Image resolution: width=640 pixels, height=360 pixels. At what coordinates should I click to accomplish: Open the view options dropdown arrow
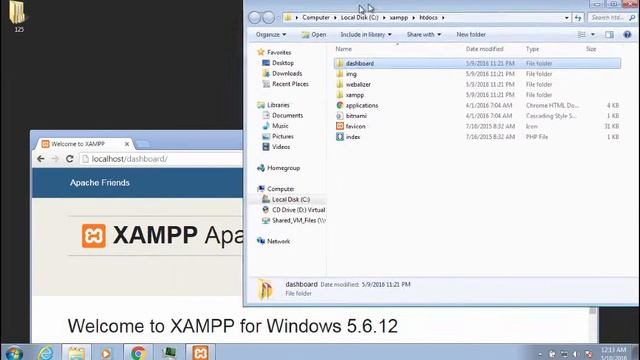[x=593, y=35]
